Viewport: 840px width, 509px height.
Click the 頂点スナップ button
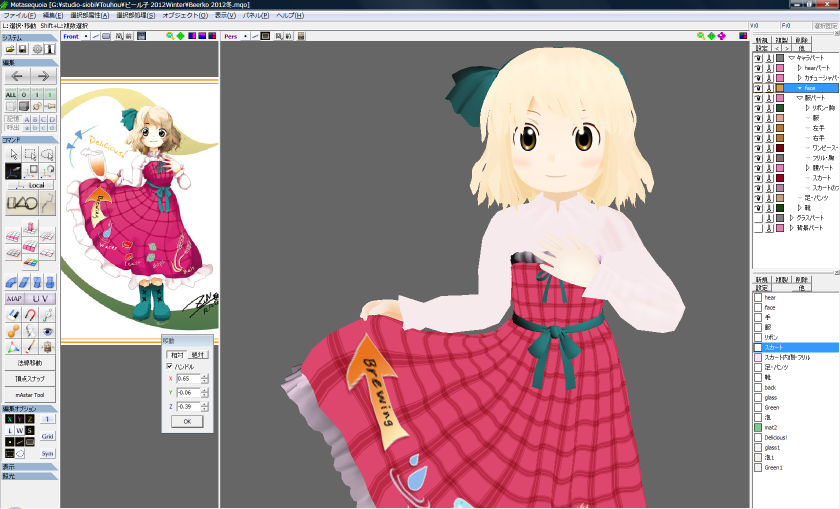pos(30,378)
